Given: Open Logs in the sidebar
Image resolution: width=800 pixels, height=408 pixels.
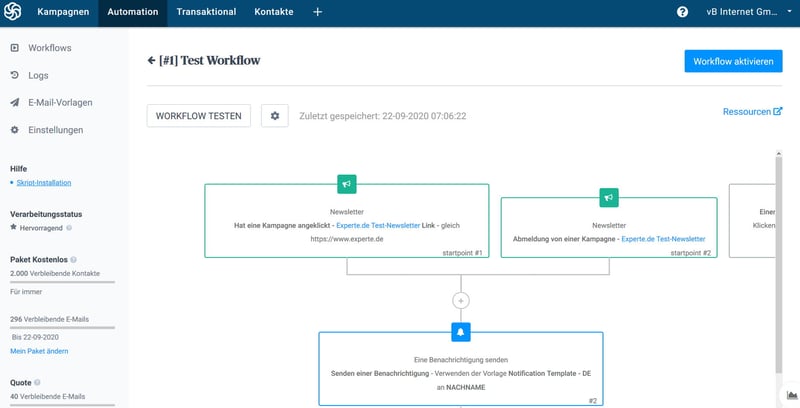Looking at the screenshot, I should (x=38, y=75).
